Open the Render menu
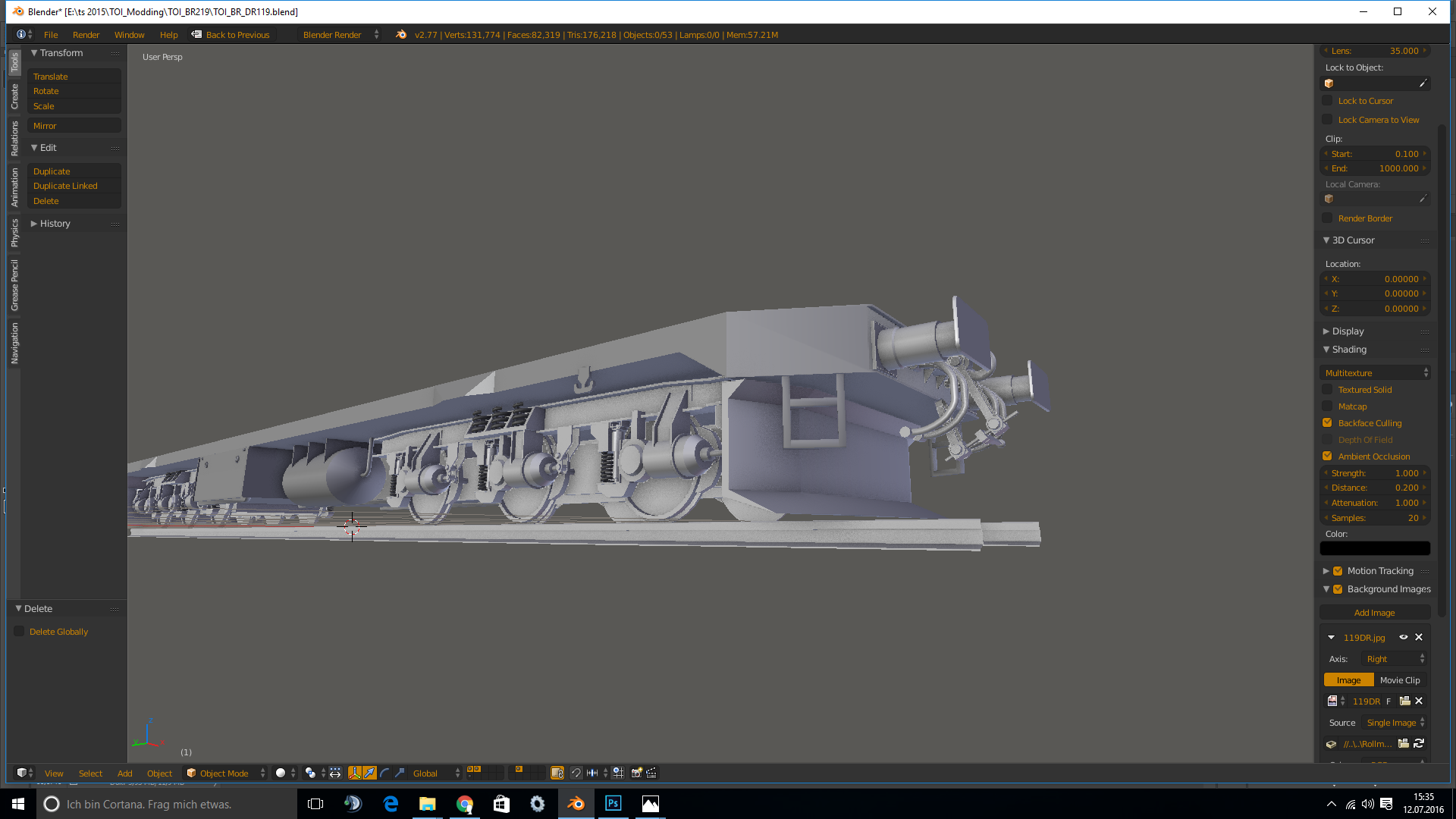This screenshot has width=1456, height=819. coord(86,35)
